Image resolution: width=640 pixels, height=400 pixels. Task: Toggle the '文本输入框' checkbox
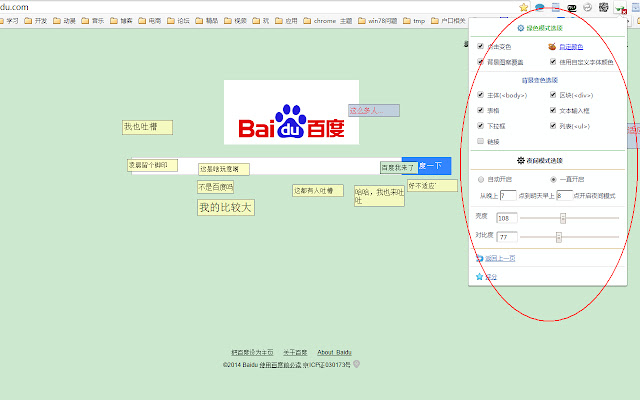(x=553, y=110)
